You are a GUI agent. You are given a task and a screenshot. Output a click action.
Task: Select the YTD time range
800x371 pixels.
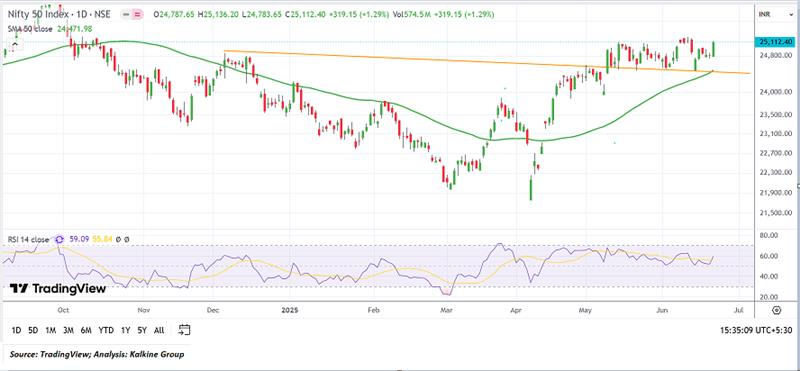106,330
